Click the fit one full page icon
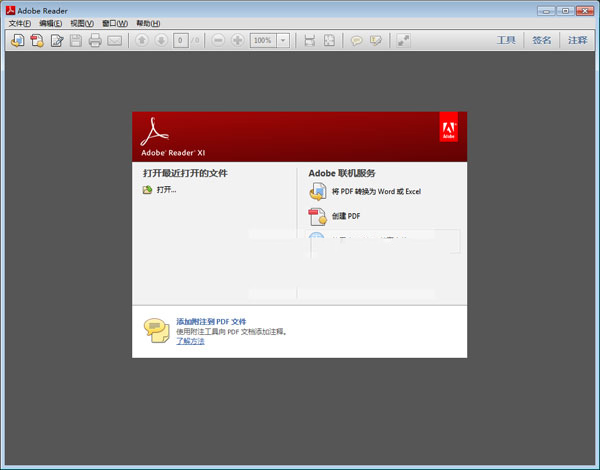The width and height of the screenshot is (600, 470). (329, 40)
